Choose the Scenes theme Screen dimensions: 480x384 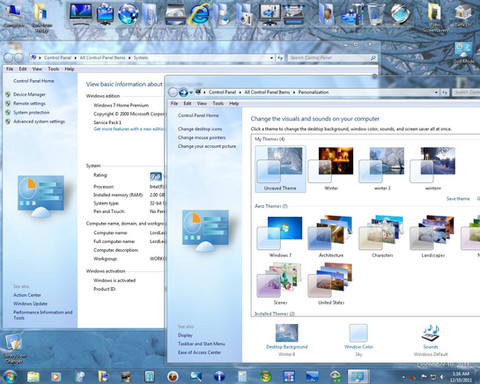point(280,284)
